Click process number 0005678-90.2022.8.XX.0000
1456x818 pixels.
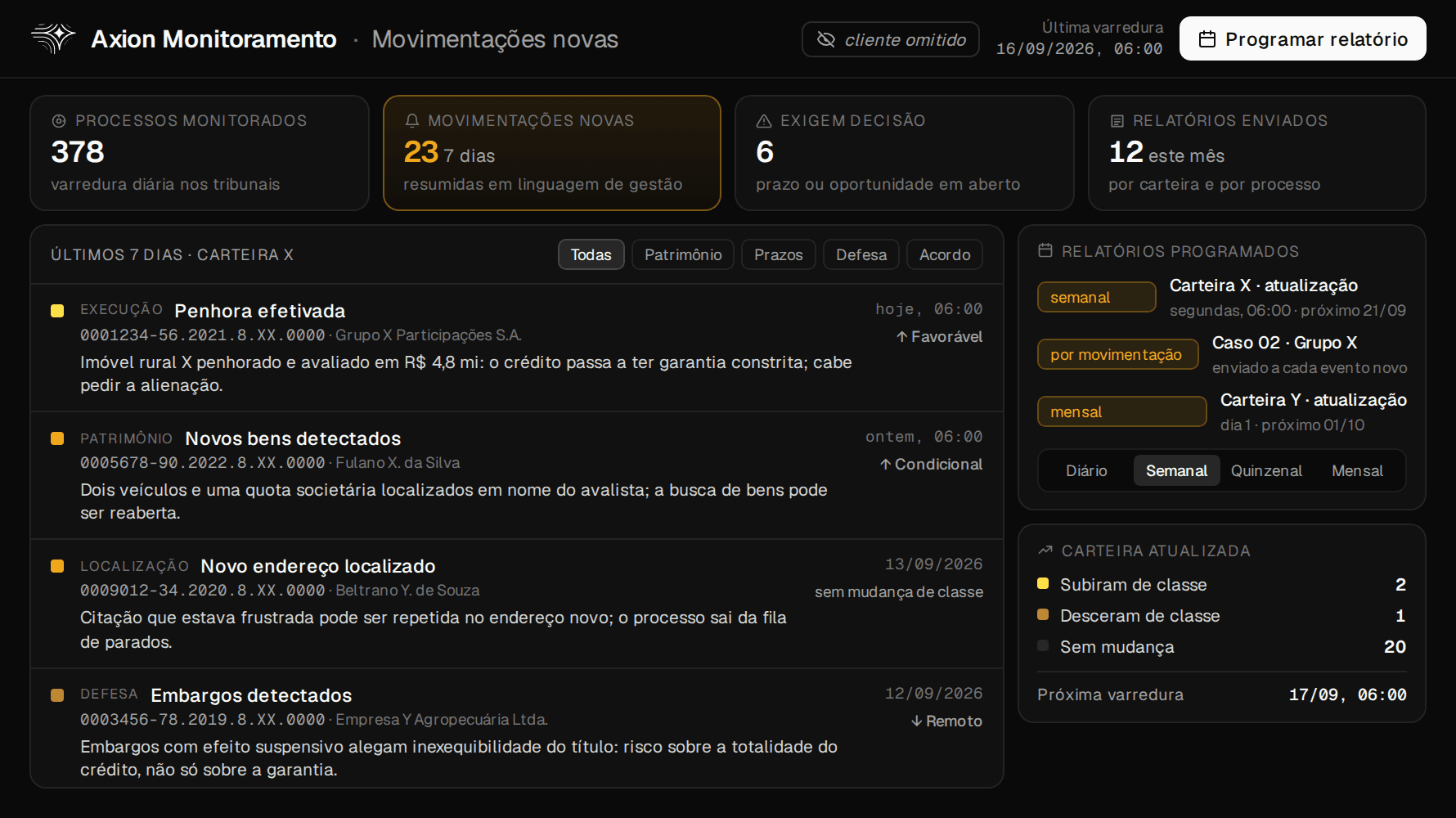(203, 463)
